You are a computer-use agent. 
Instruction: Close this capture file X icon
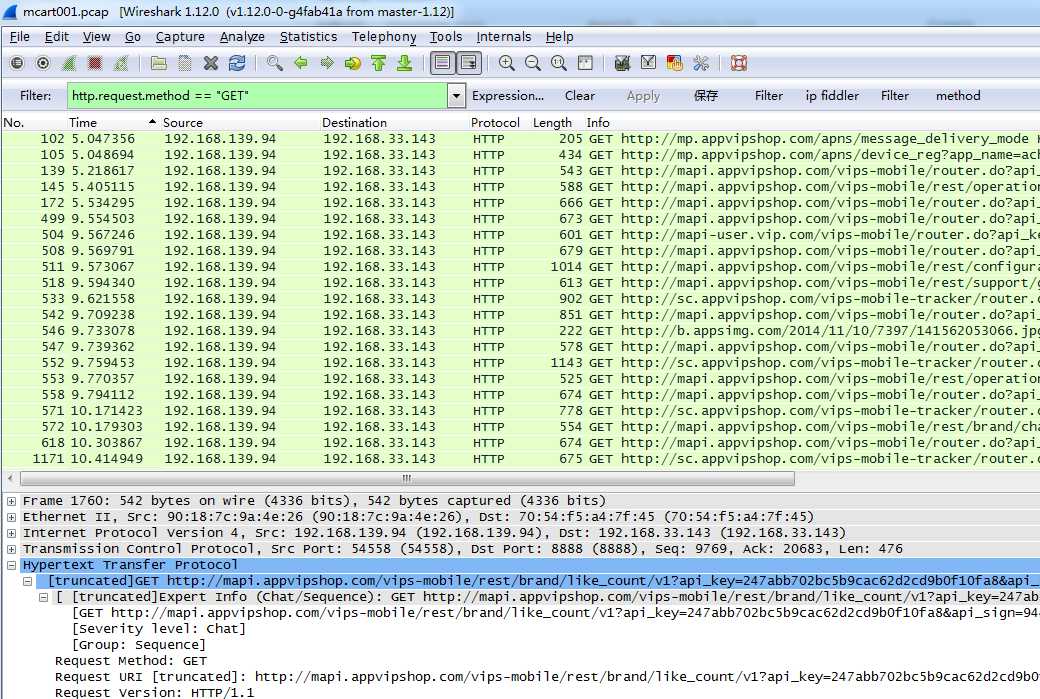(210, 63)
